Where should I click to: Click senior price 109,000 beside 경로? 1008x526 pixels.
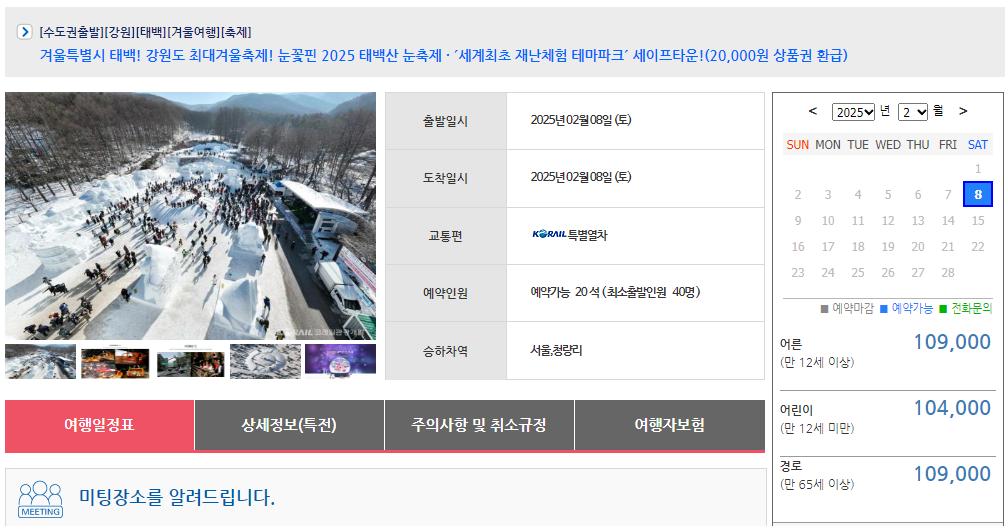click(952, 474)
